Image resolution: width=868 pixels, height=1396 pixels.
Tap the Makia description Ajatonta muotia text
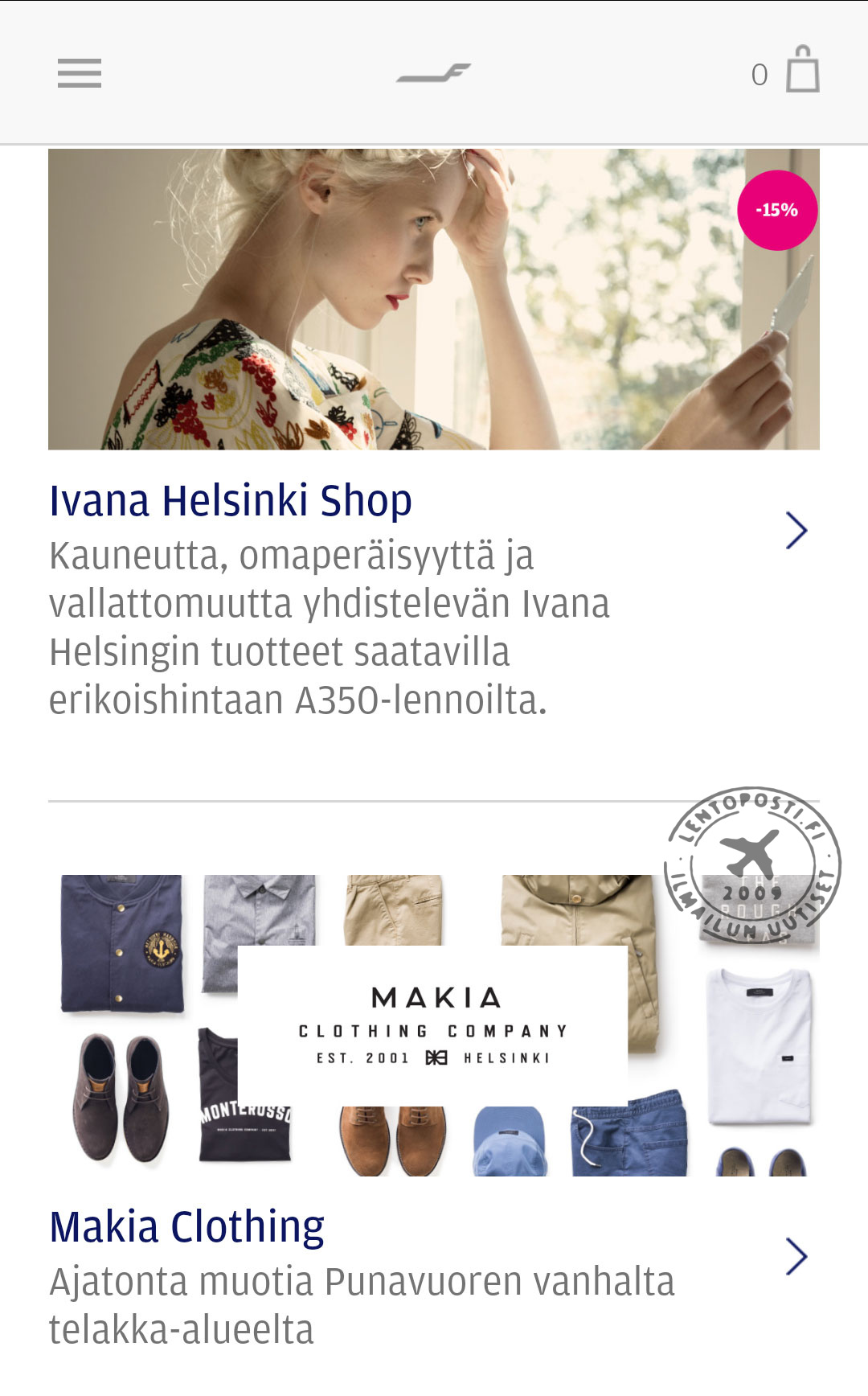(x=362, y=1305)
